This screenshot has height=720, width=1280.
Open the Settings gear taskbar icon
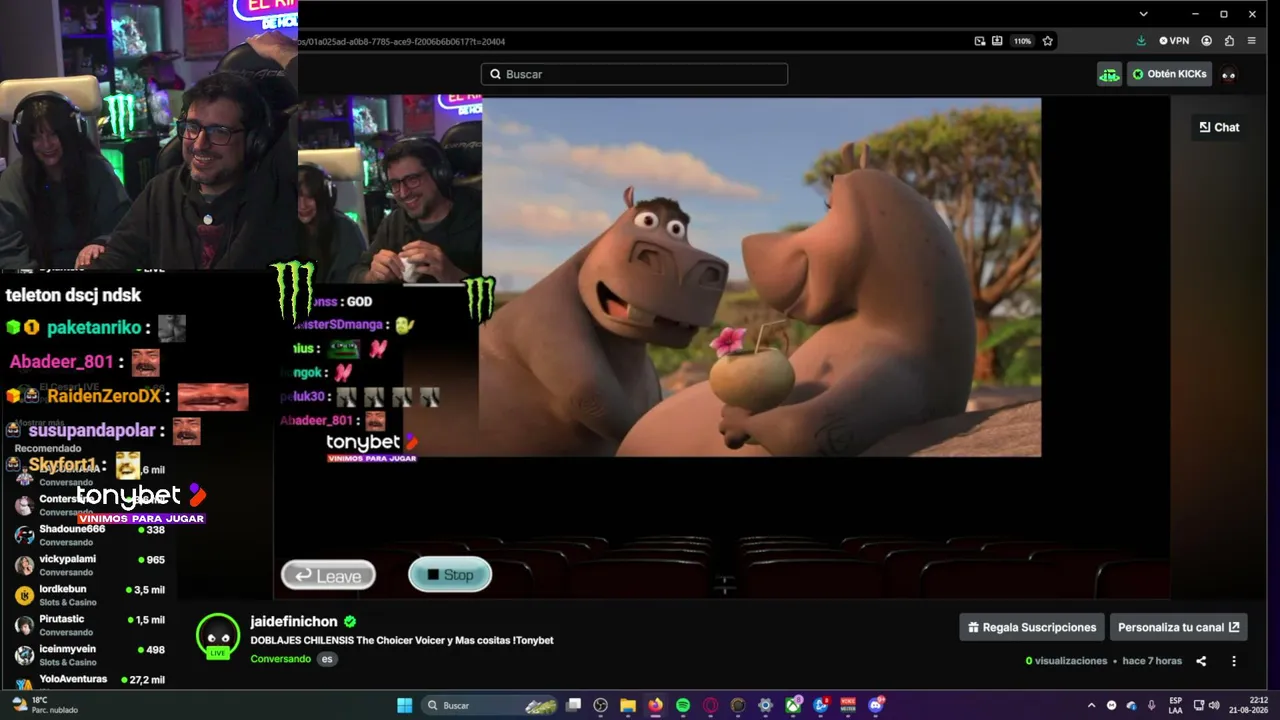click(765, 705)
